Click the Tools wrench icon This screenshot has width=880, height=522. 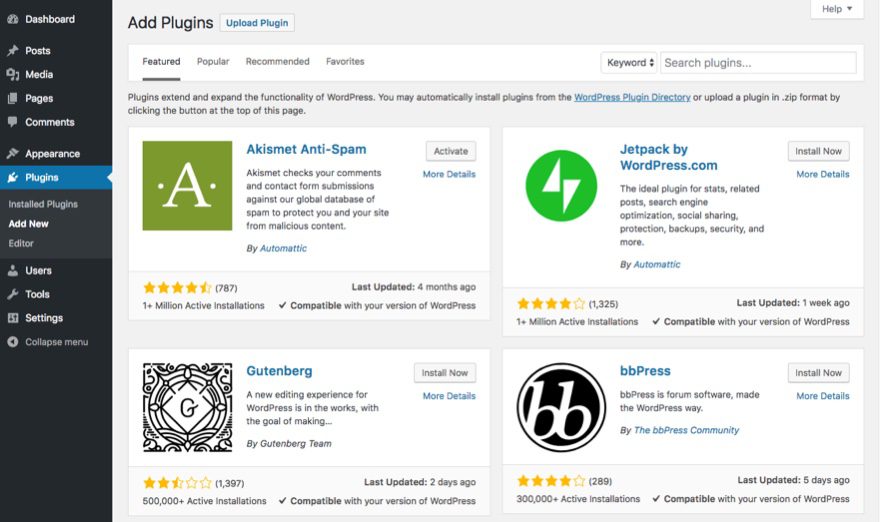(12, 294)
